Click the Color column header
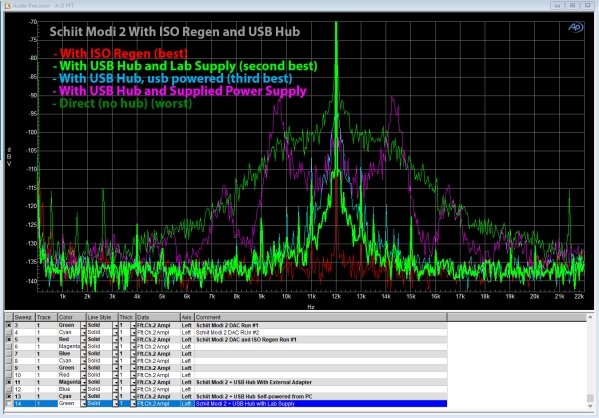 (x=71, y=317)
